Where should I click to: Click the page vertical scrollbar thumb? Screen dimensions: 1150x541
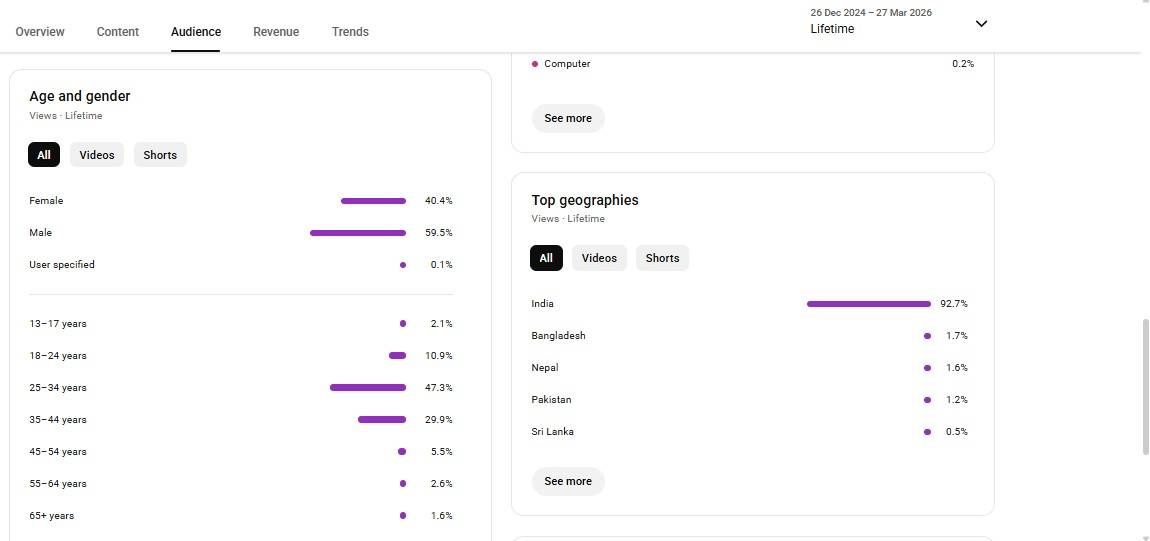click(x=1145, y=386)
